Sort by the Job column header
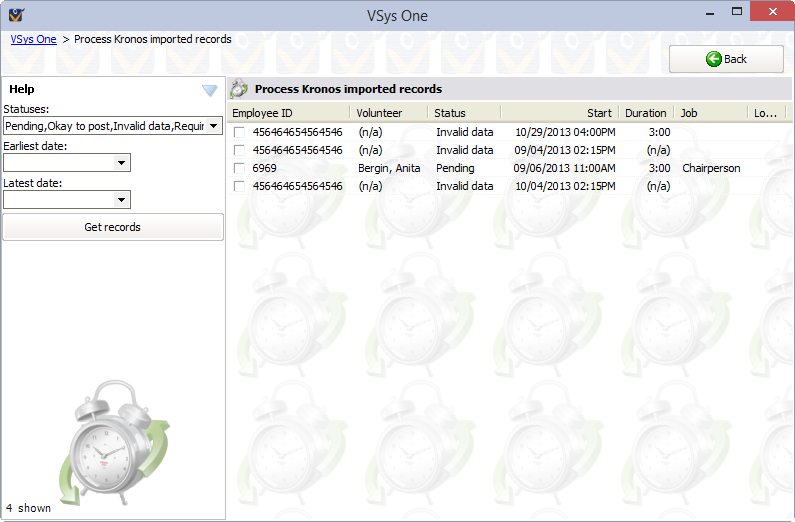The height and width of the screenshot is (522, 795). point(711,113)
